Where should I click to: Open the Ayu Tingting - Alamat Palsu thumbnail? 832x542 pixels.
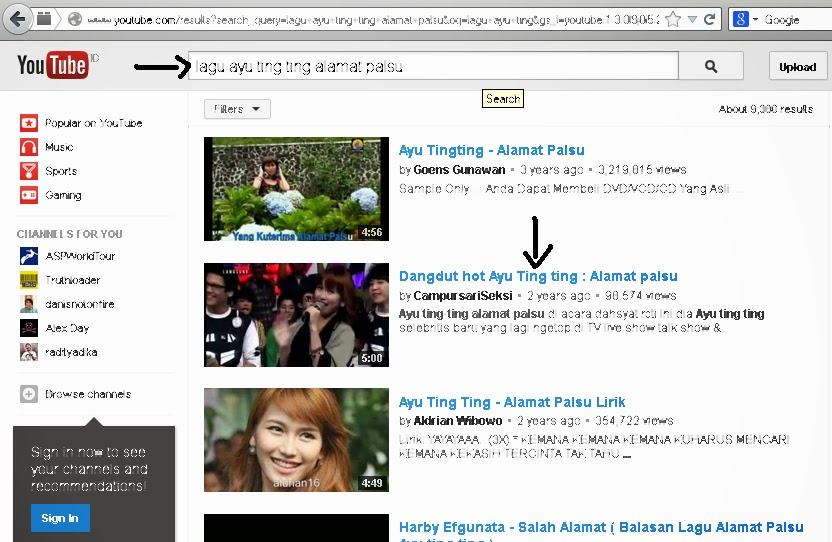[x=296, y=189]
